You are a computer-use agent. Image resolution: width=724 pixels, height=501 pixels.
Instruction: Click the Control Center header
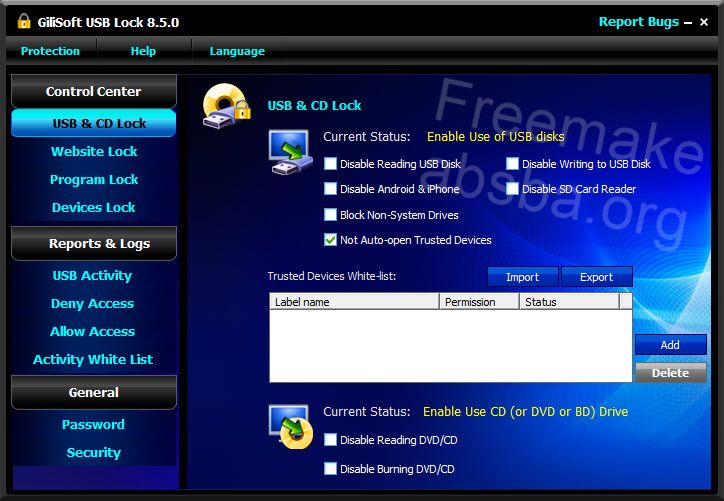tap(94, 91)
